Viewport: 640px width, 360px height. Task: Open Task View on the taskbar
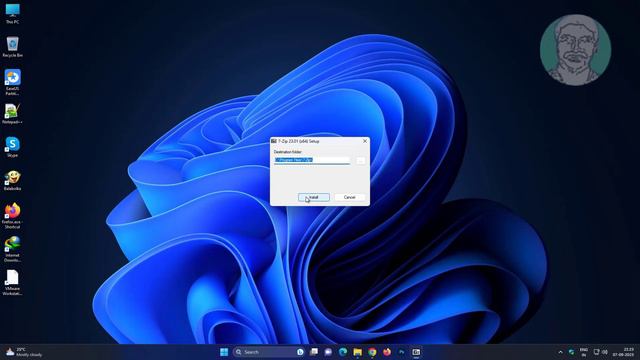314,352
